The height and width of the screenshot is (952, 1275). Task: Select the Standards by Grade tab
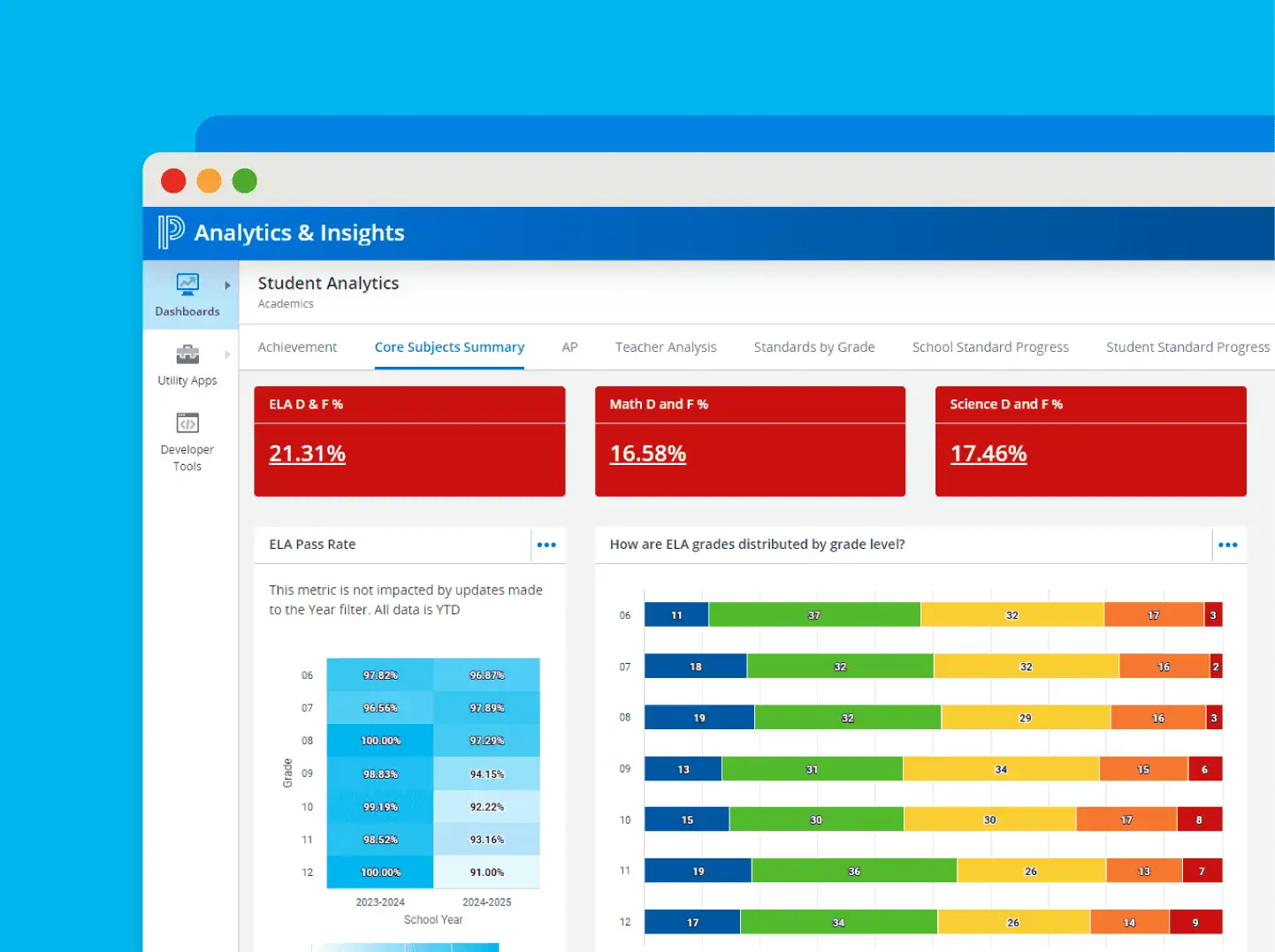813,347
